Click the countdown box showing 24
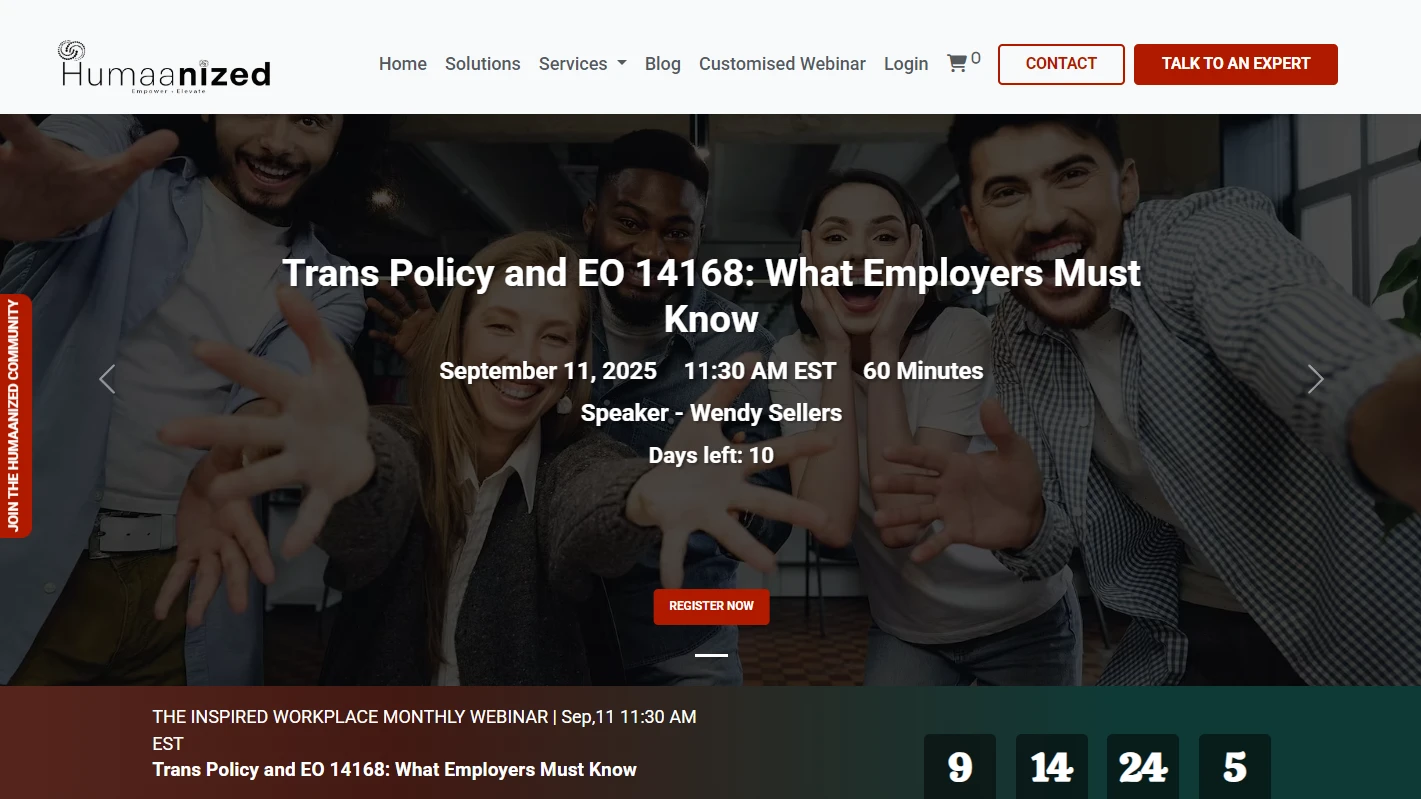1421x799 pixels. click(x=1142, y=767)
